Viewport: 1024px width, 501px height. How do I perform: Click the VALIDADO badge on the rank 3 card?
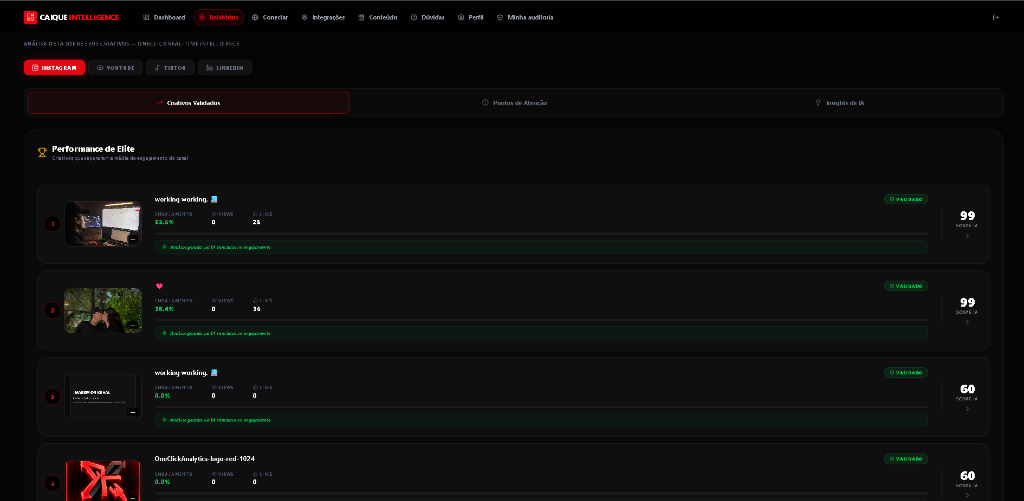(x=906, y=372)
